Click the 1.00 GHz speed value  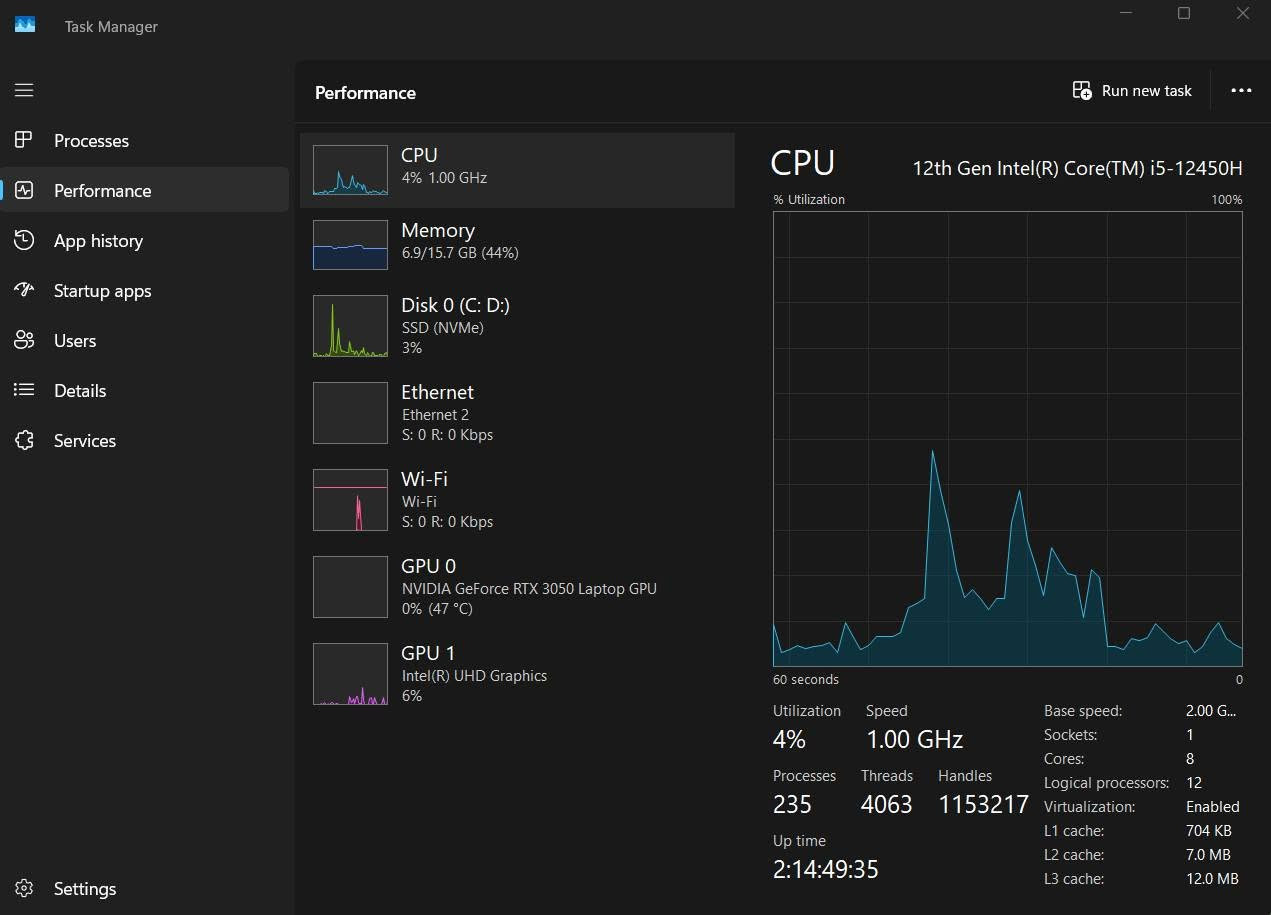pyautogui.click(x=914, y=739)
